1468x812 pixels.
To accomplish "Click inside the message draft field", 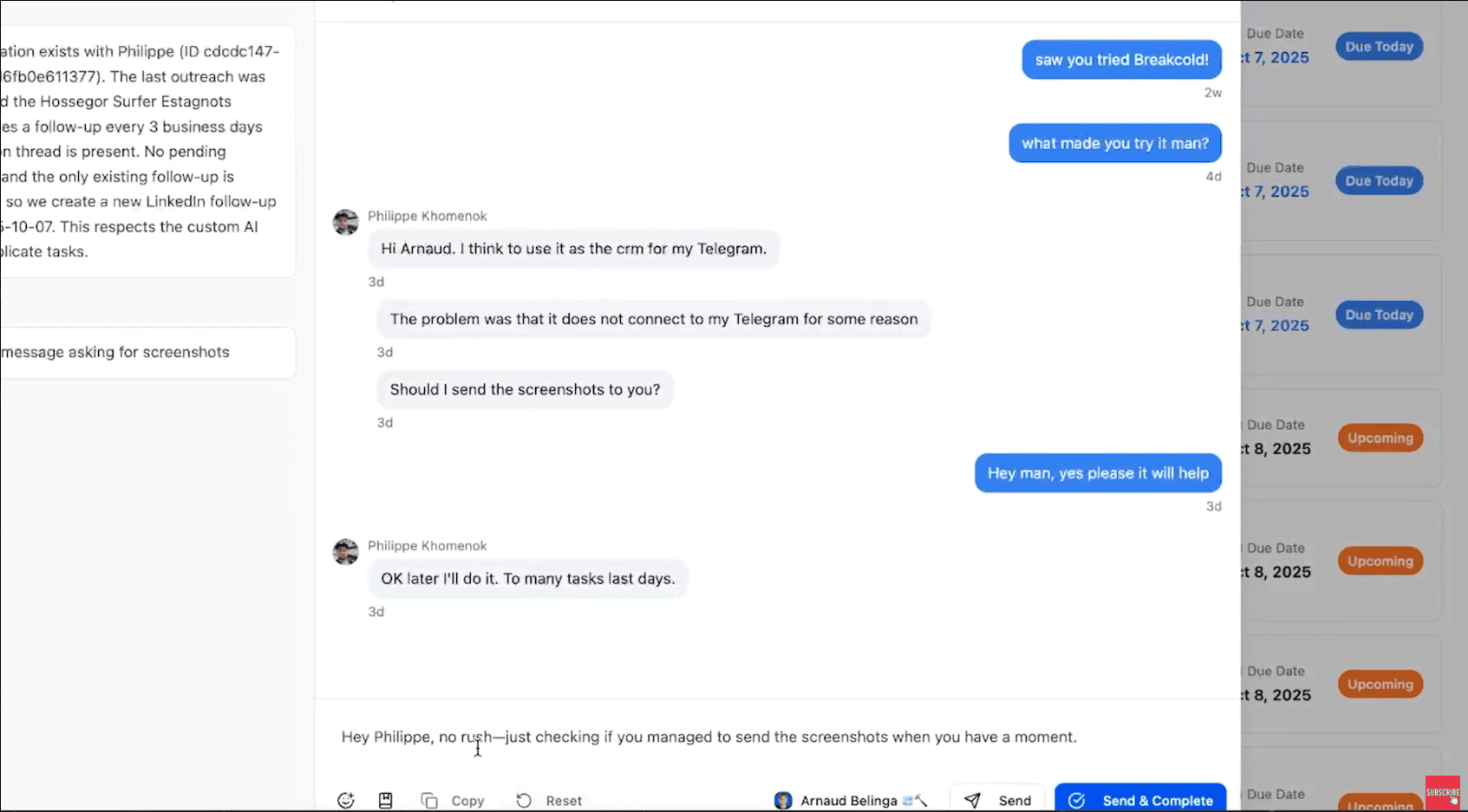I will click(x=708, y=737).
